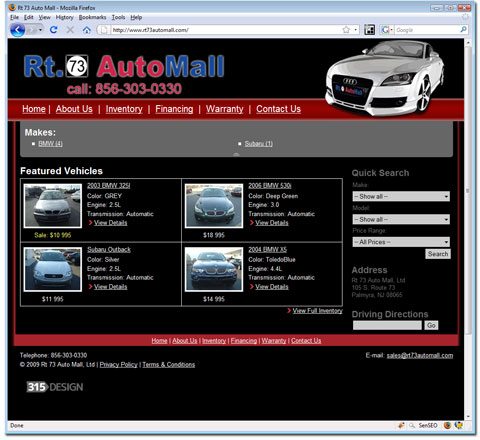Open the File menu
Viewport: 480px width, 440px height.
coord(14,17)
